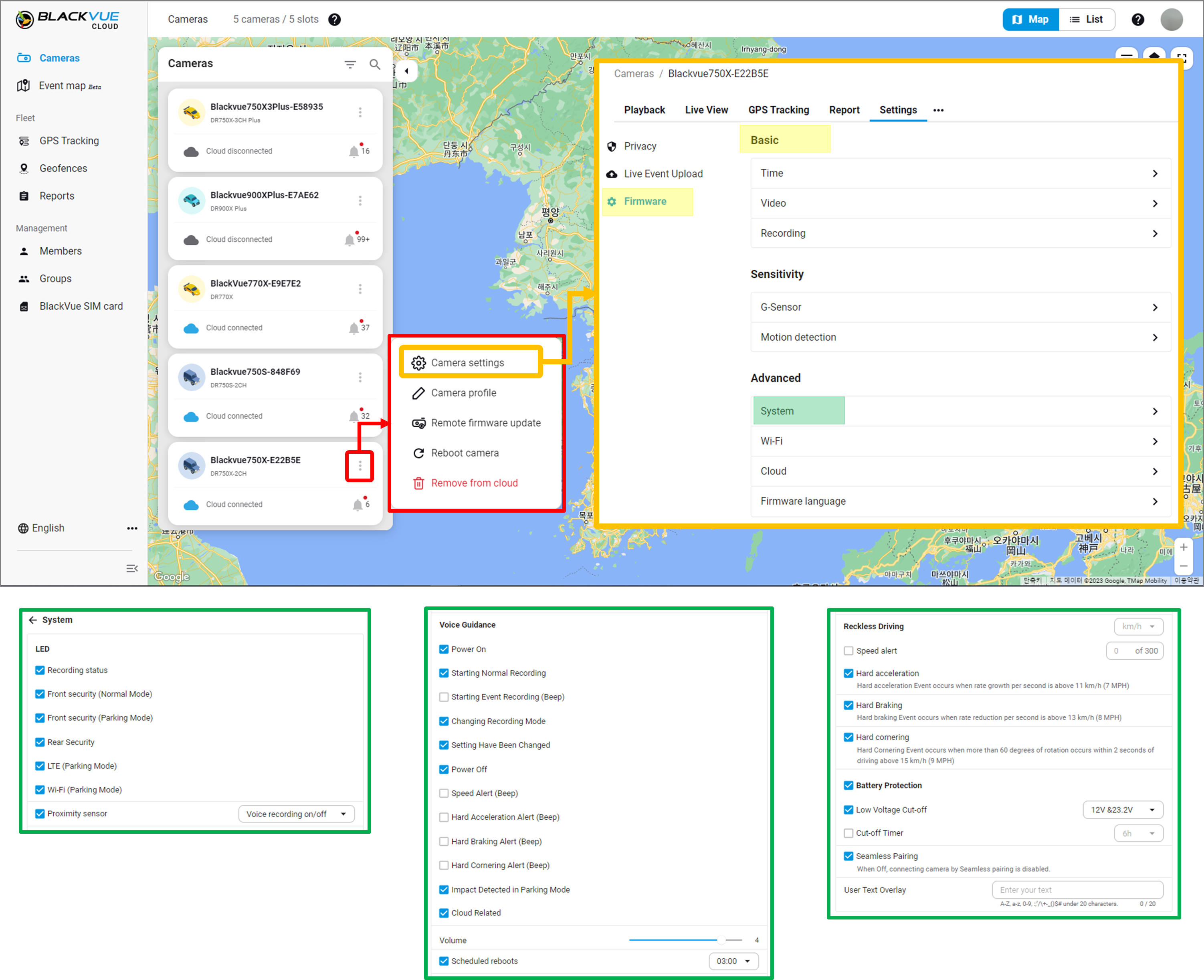Collapse the Cameras panel with the arrow

406,71
